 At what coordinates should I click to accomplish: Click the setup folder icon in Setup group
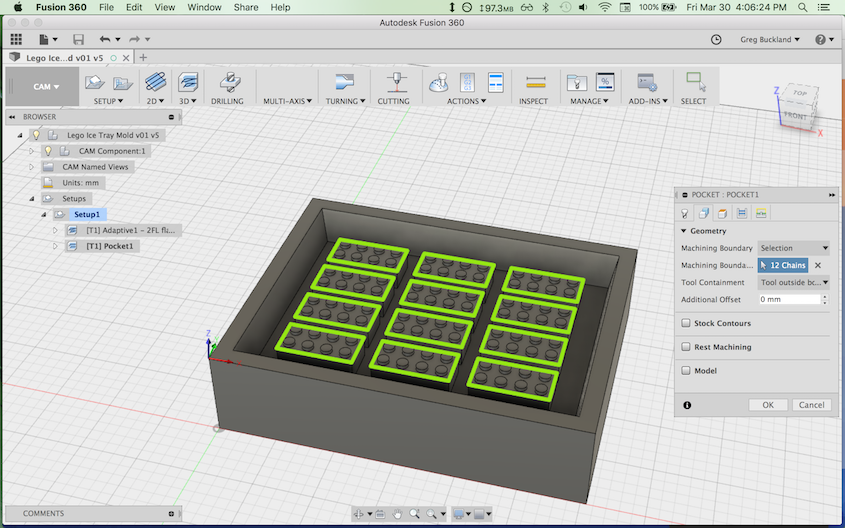[123, 83]
